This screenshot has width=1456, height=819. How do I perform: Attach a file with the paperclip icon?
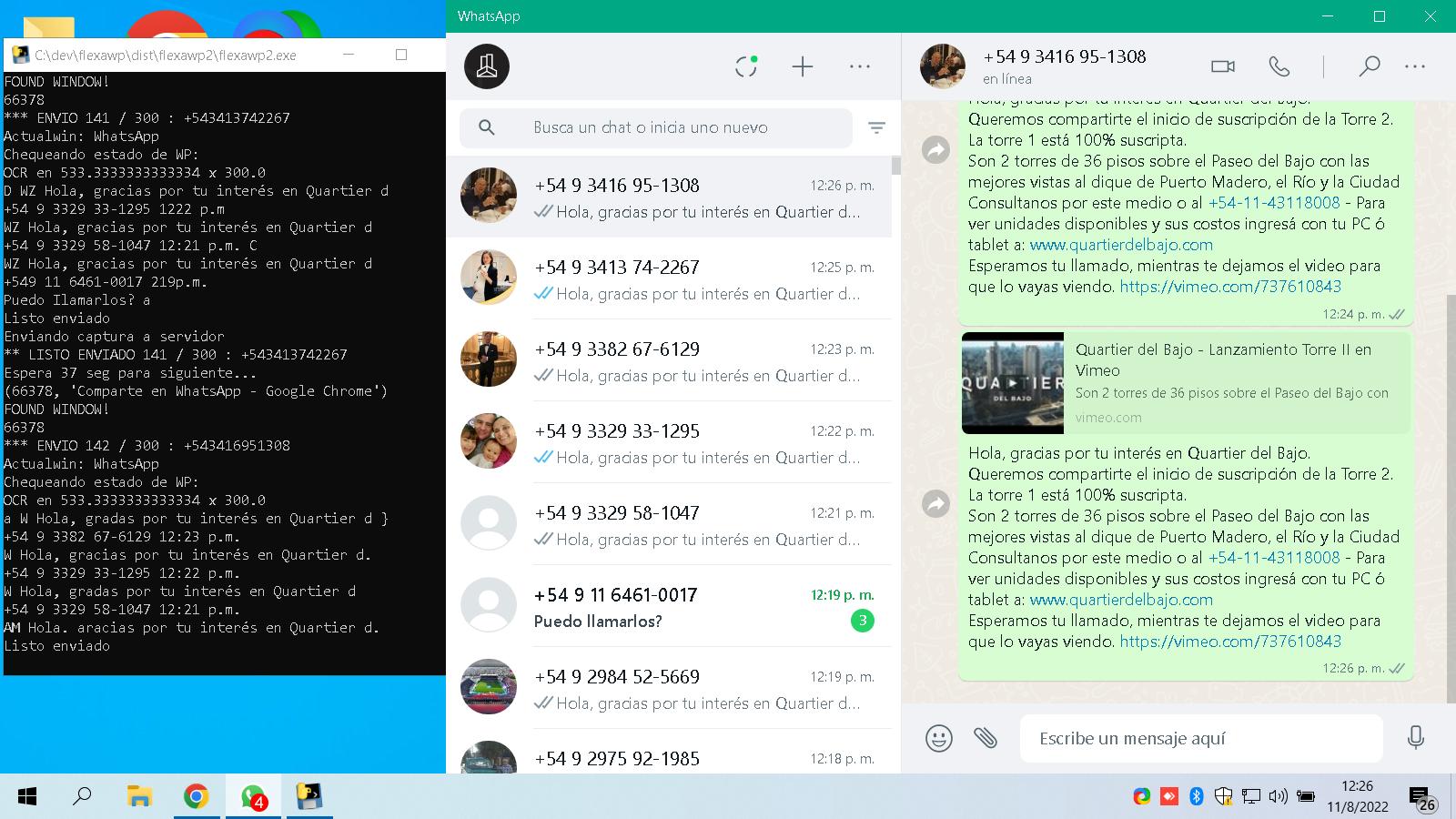coord(986,738)
